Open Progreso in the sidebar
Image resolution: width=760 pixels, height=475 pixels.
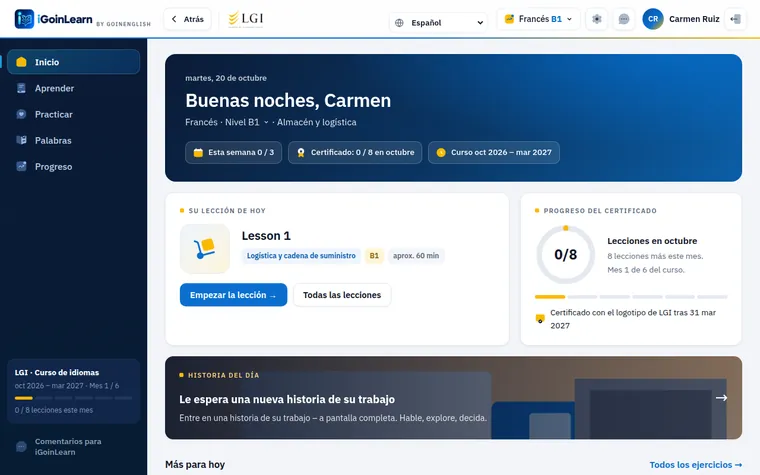[74, 166]
